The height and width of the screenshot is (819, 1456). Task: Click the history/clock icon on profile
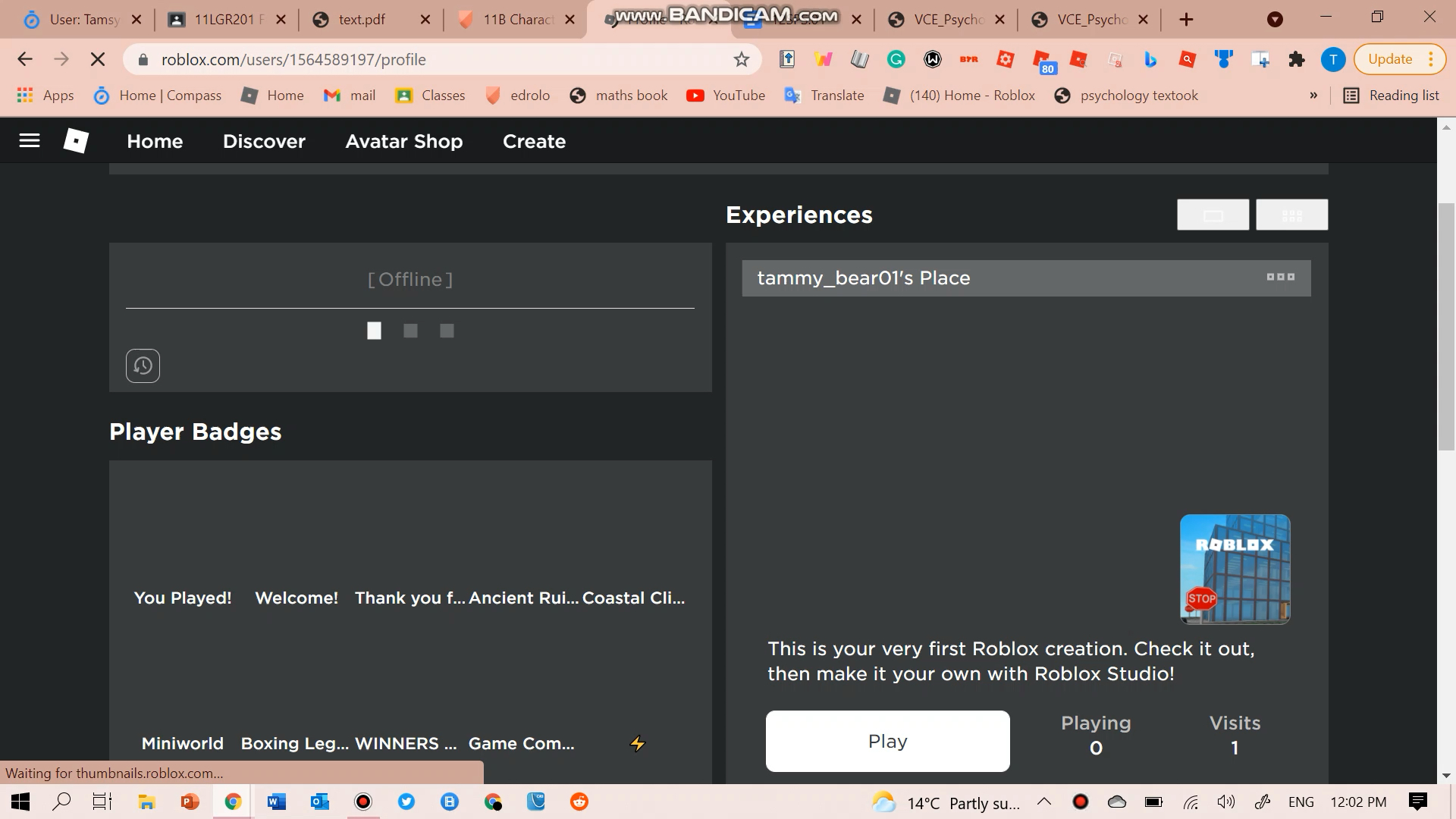[x=143, y=365]
